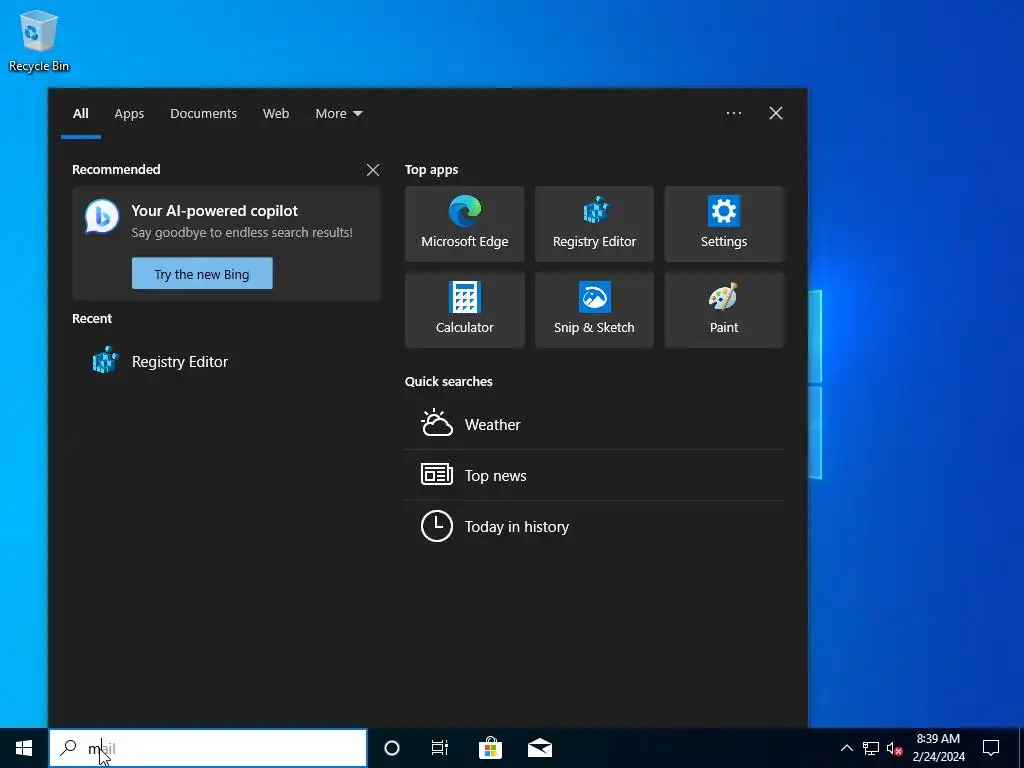1024x768 pixels.
Task: Open the Action Center notifications
Action: tap(991, 748)
